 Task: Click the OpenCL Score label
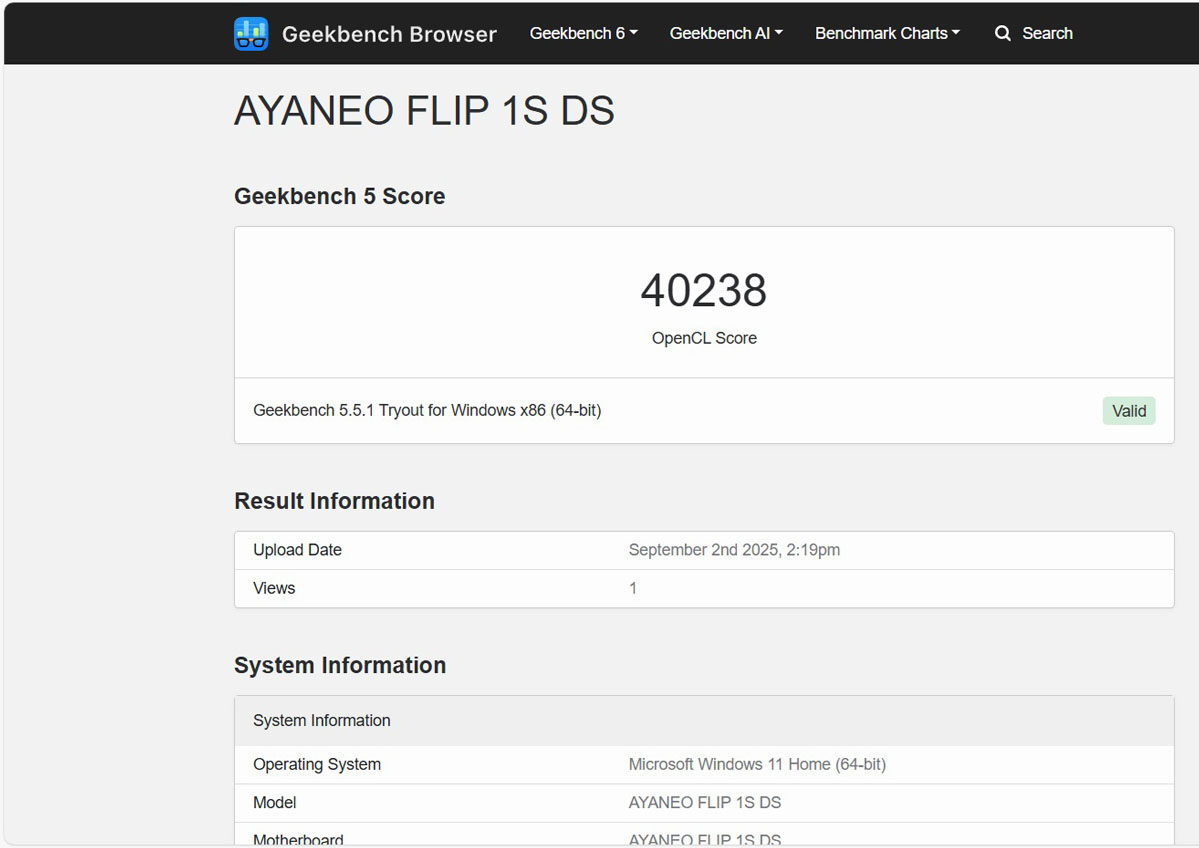[x=704, y=338]
